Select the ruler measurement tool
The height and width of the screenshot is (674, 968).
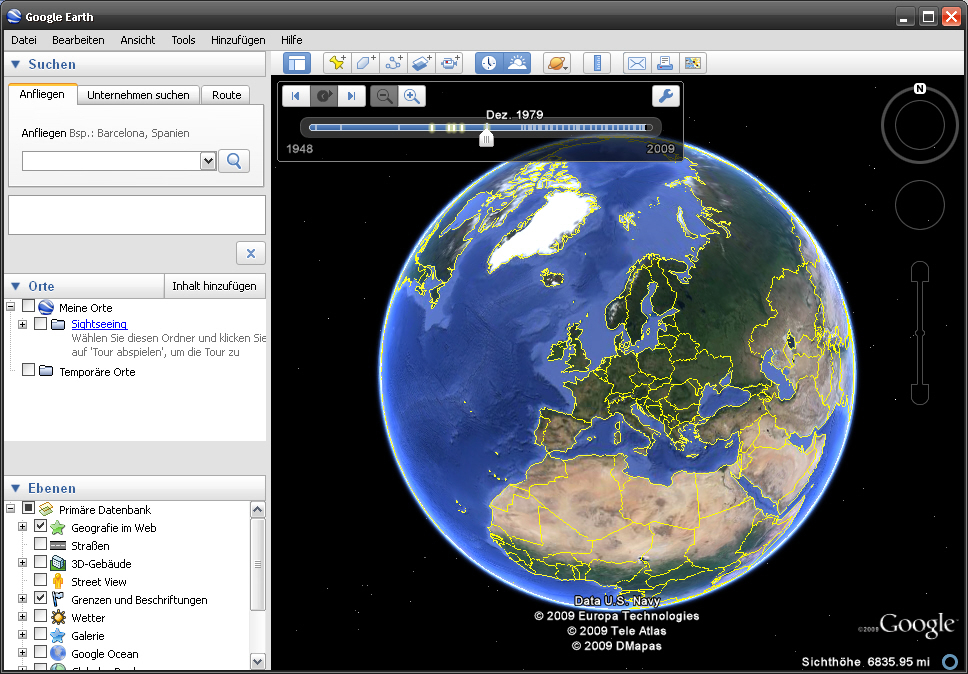click(x=597, y=63)
